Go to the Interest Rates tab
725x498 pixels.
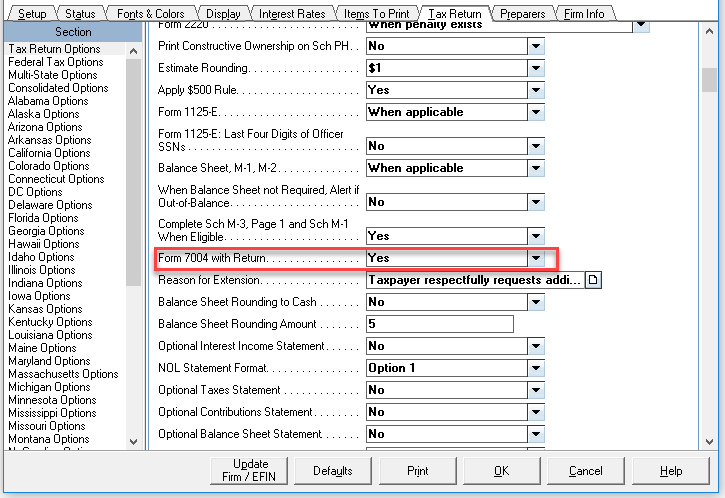click(x=292, y=14)
